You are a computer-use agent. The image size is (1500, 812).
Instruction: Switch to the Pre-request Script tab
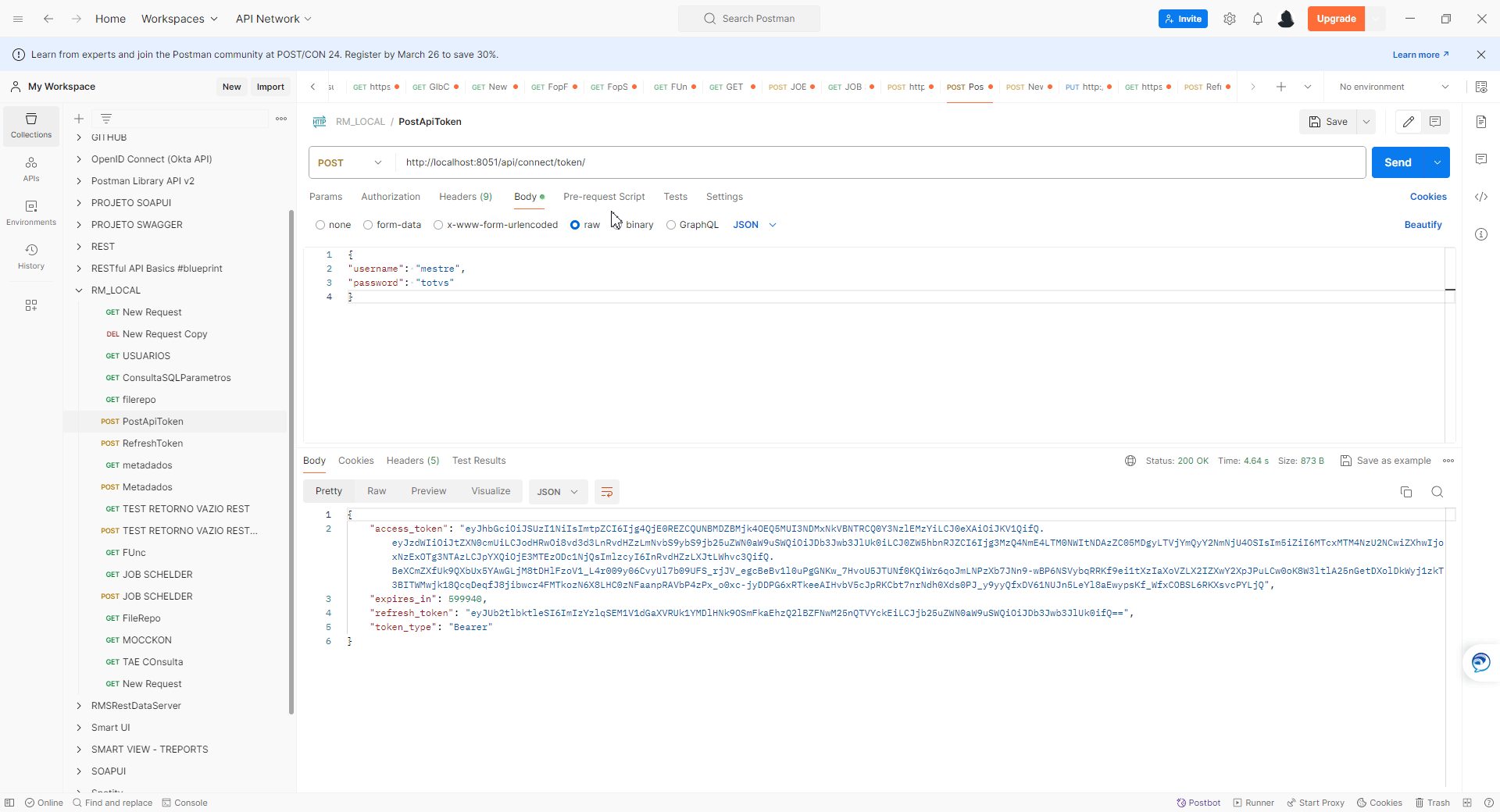(604, 197)
